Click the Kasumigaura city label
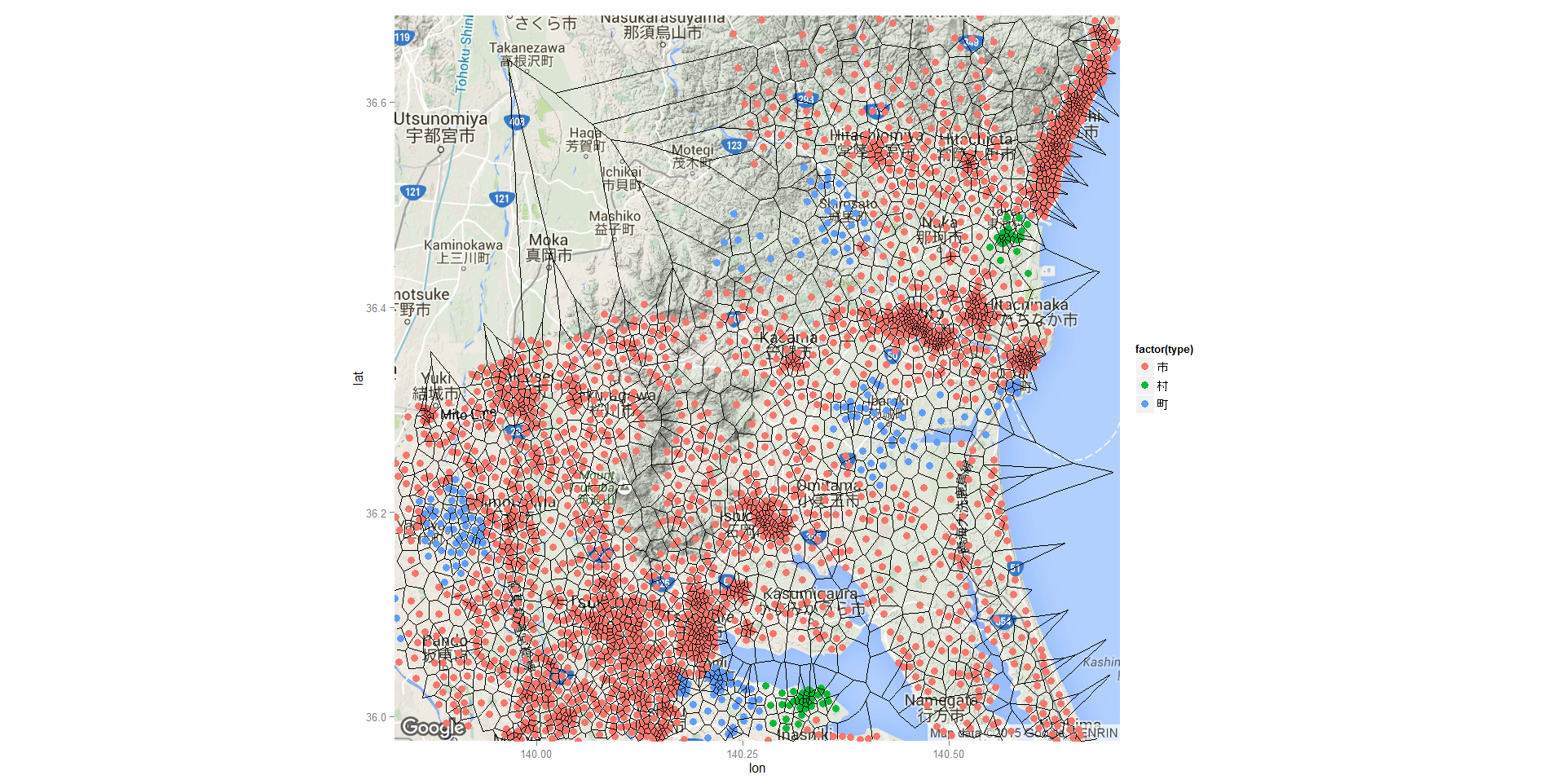The image size is (1565, 784). (x=810, y=594)
